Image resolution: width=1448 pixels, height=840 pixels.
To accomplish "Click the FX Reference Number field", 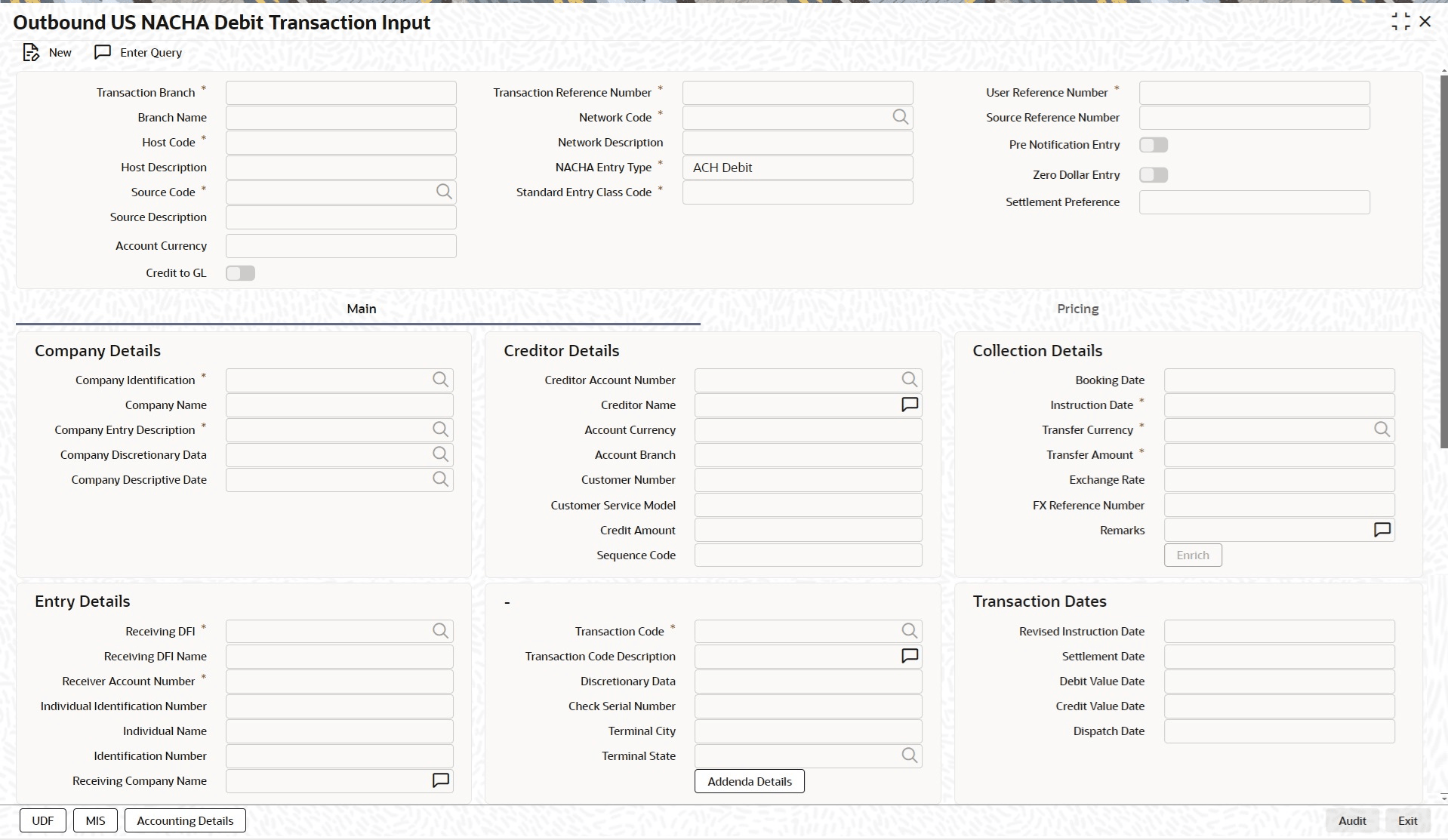I will tap(1279, 505).
